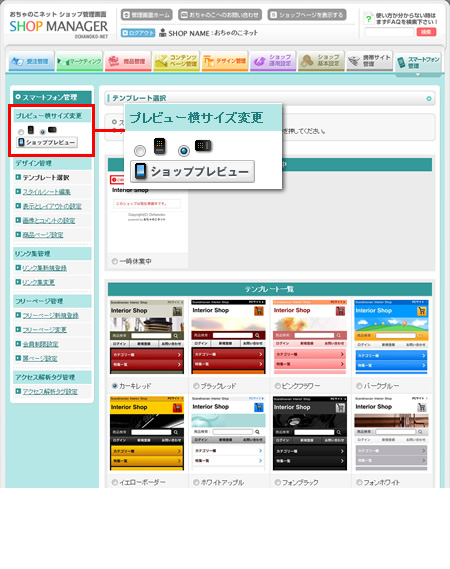Switch to the 携帯サイト管理 tab
450x569 pixels.
369,61
